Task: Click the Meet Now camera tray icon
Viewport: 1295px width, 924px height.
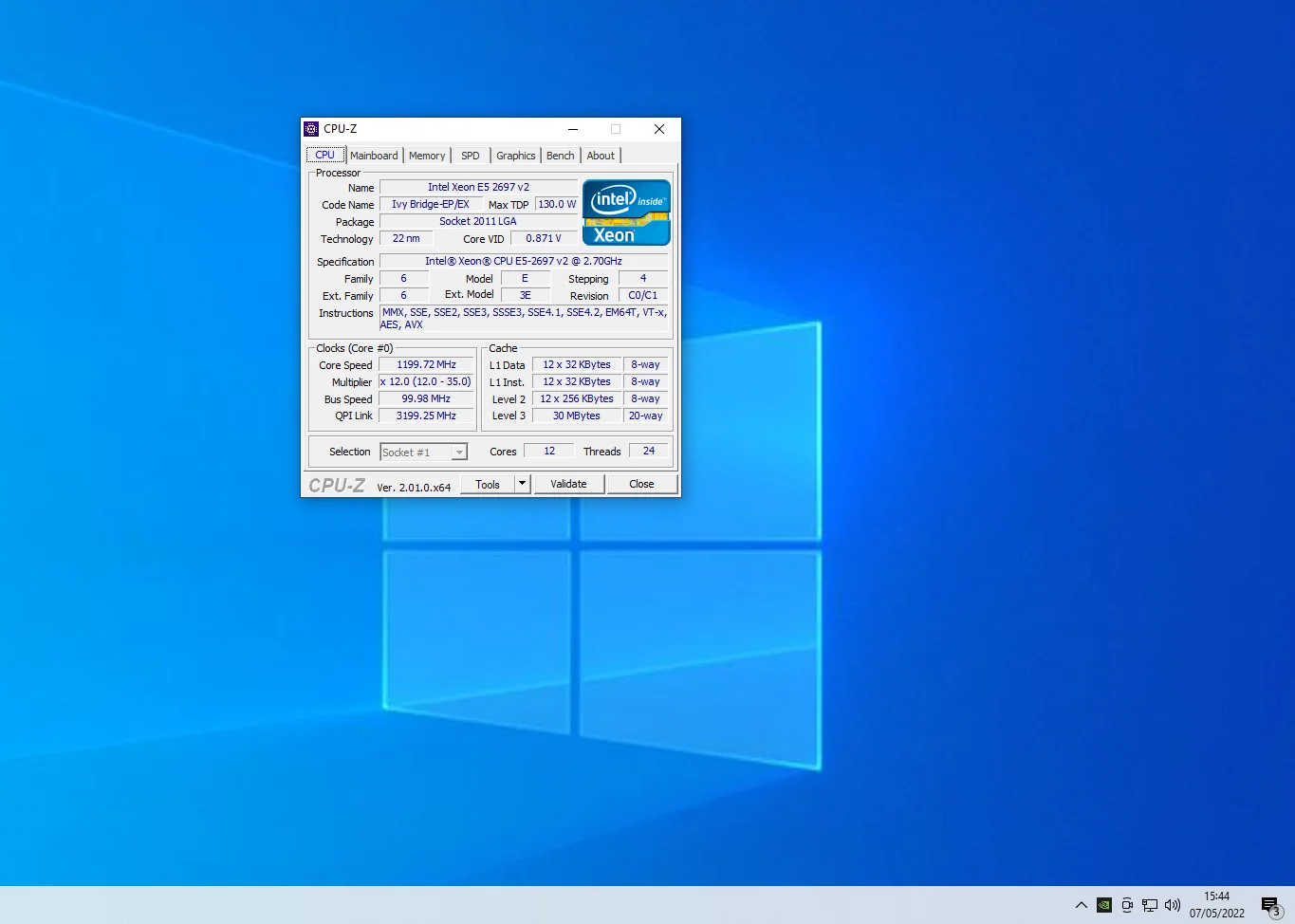Action: click(x=1127, y=905)
